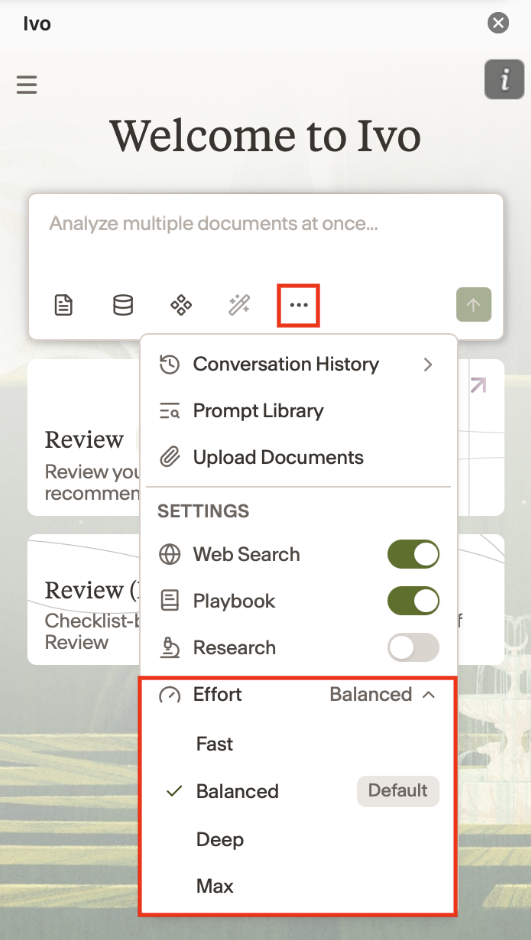
Task: Click the document icon in the prompt box
Action: pos(64,305)
